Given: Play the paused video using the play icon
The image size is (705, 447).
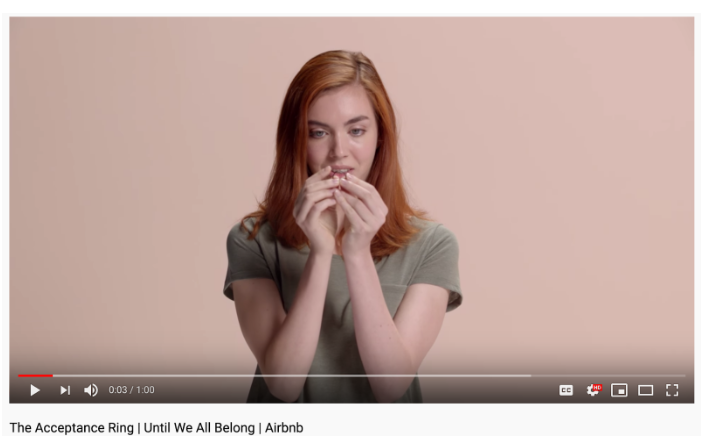Looking at the screenshot, I should 35,390.
